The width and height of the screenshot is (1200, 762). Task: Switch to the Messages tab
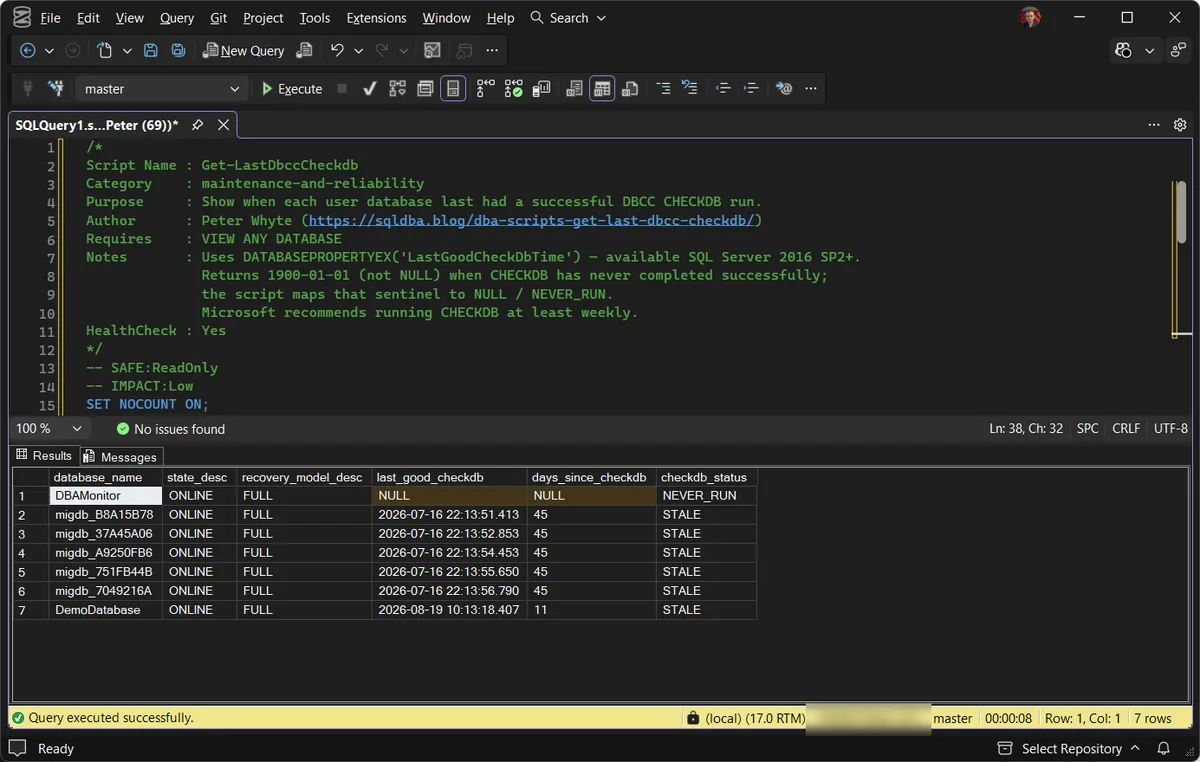click(121, 456)
